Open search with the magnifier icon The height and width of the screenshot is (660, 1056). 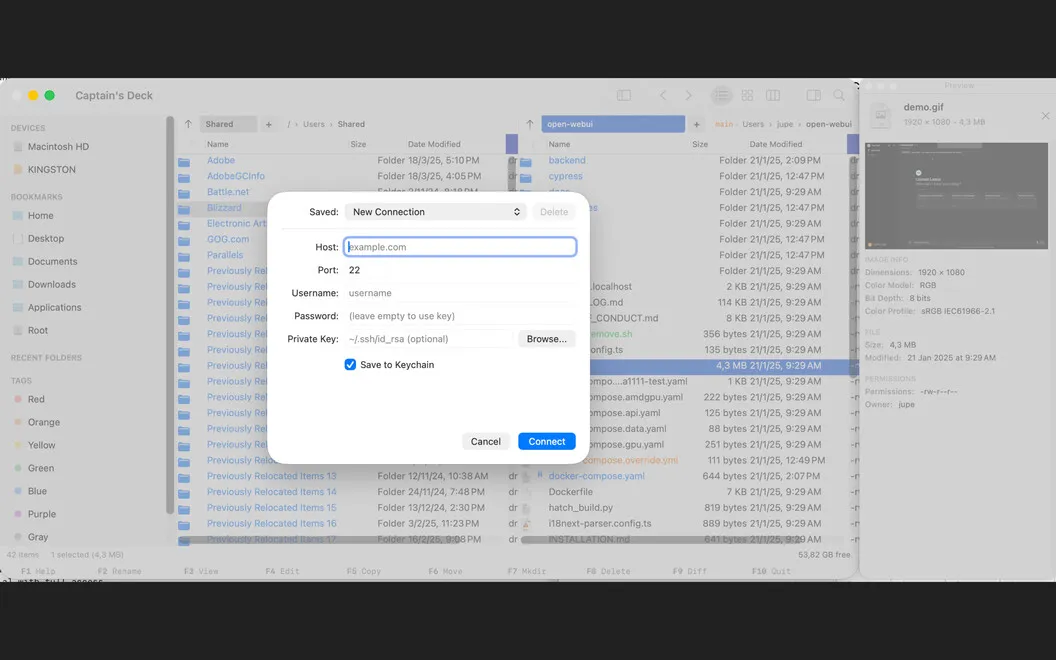point(839,96)
